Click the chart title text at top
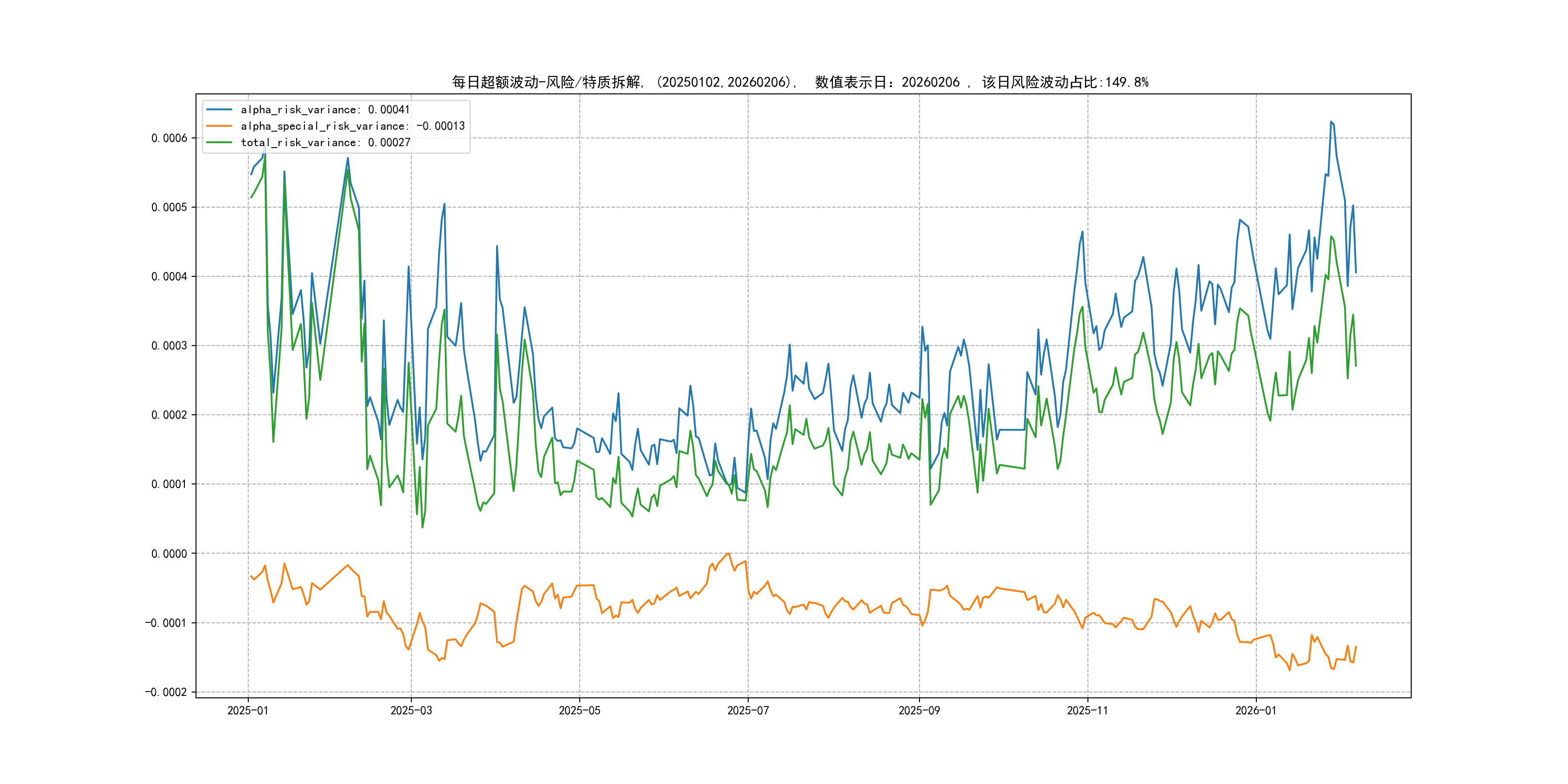 [x=799, y=82]
